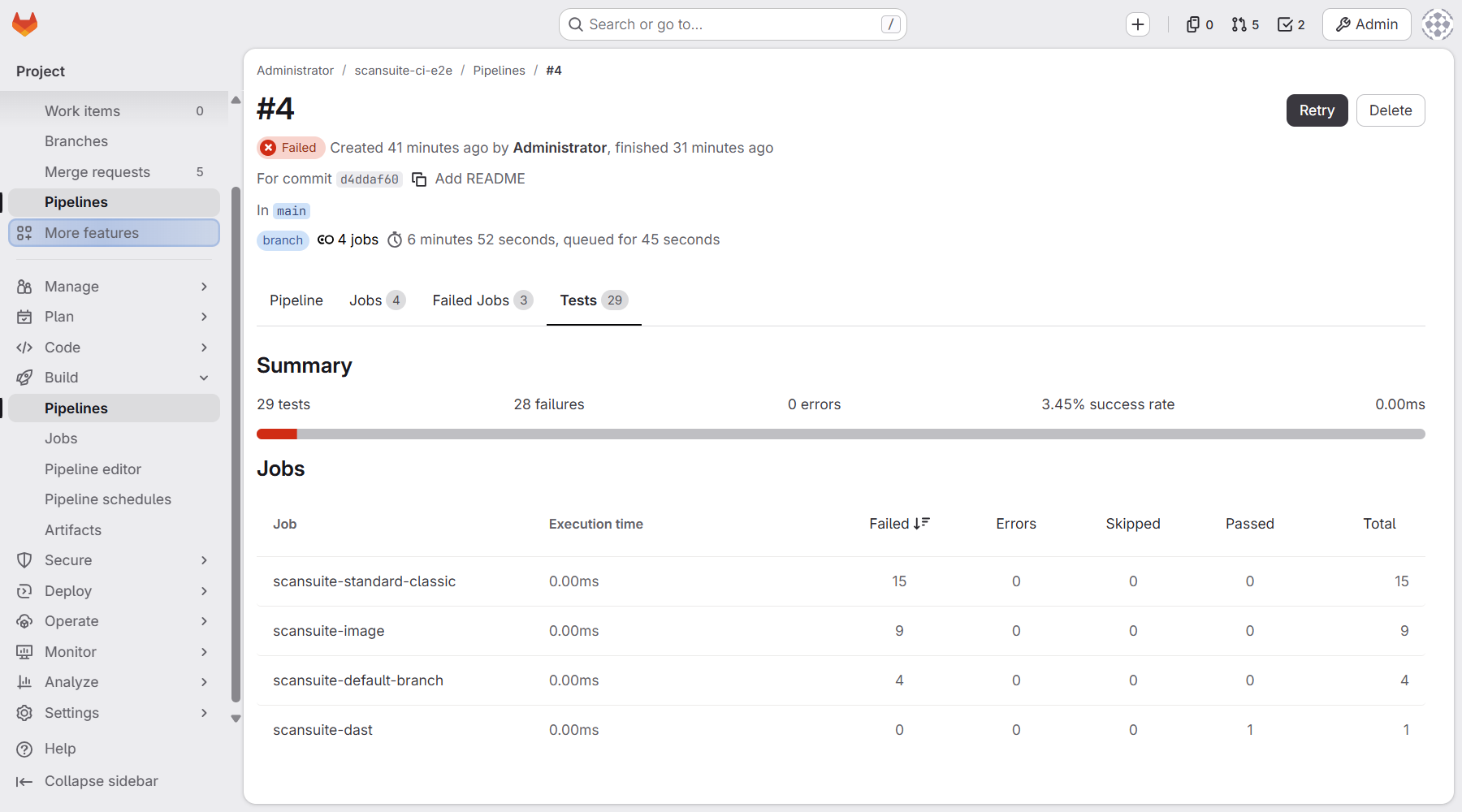Viewport: 1462px width, 812px height.
Task: Click the Failed status badge
Action: 291,148
